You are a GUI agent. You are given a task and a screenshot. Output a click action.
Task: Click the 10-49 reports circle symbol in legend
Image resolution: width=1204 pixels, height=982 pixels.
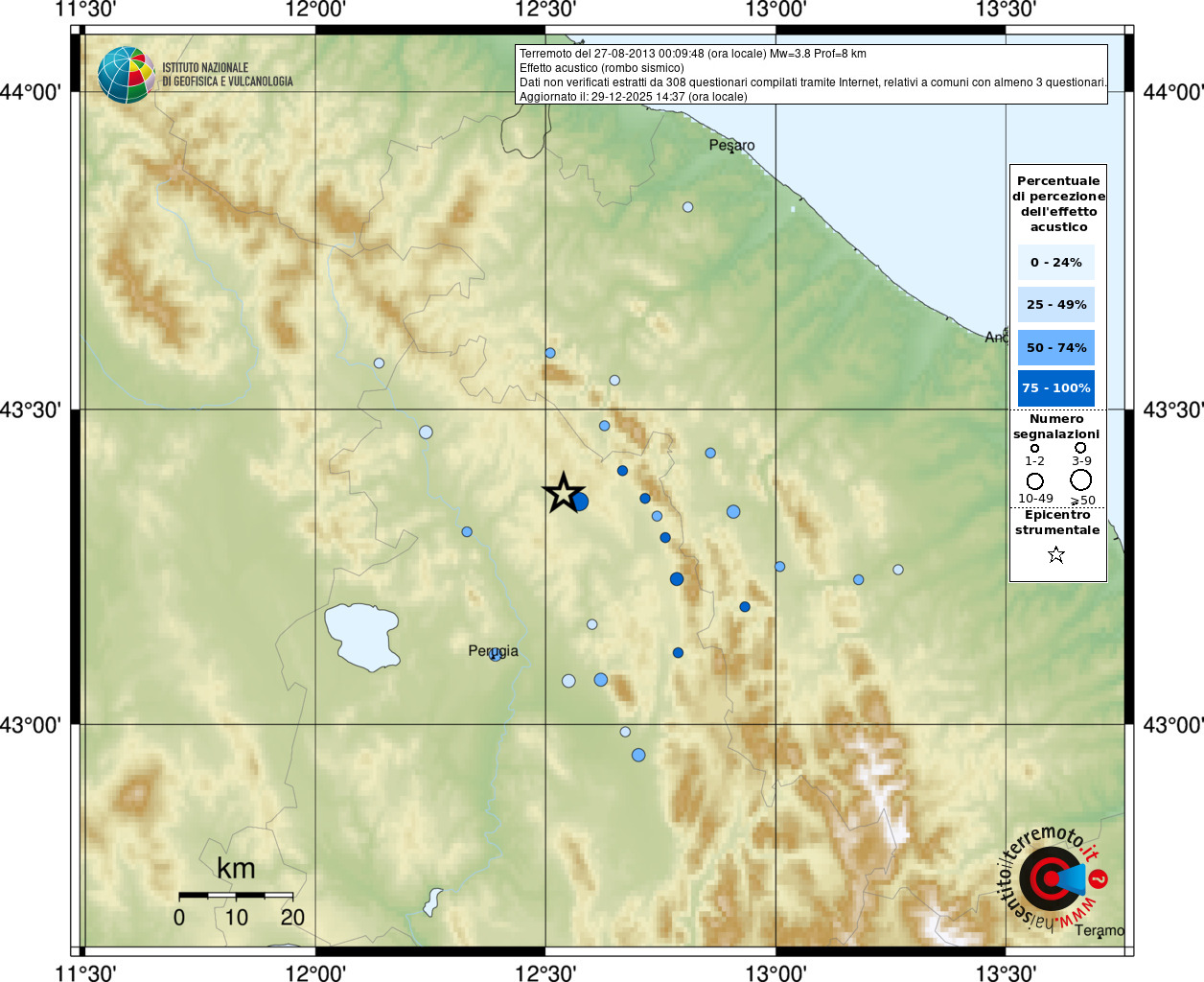(x=1035, y=481)
